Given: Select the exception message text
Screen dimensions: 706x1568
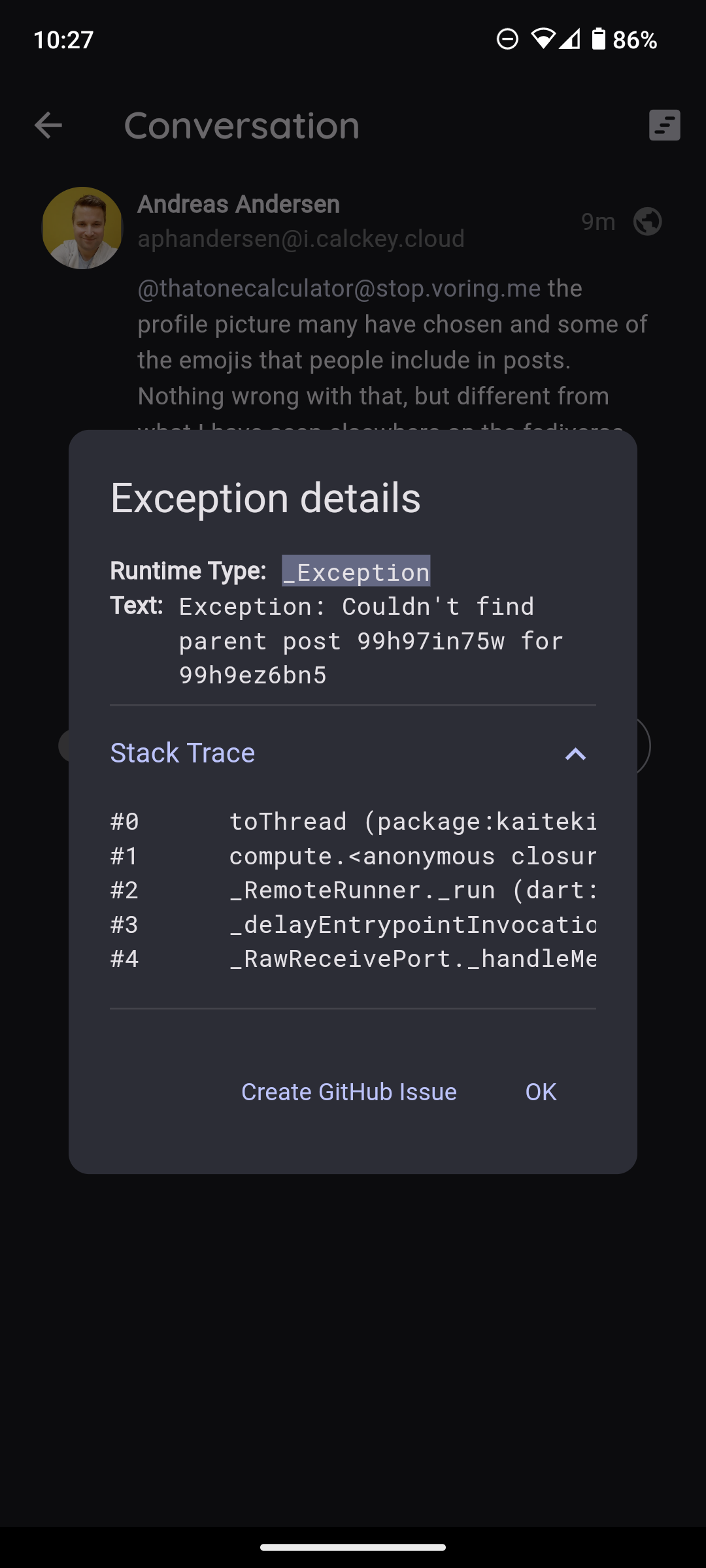Looking at the screenshot, I should [x=371, y=641].
